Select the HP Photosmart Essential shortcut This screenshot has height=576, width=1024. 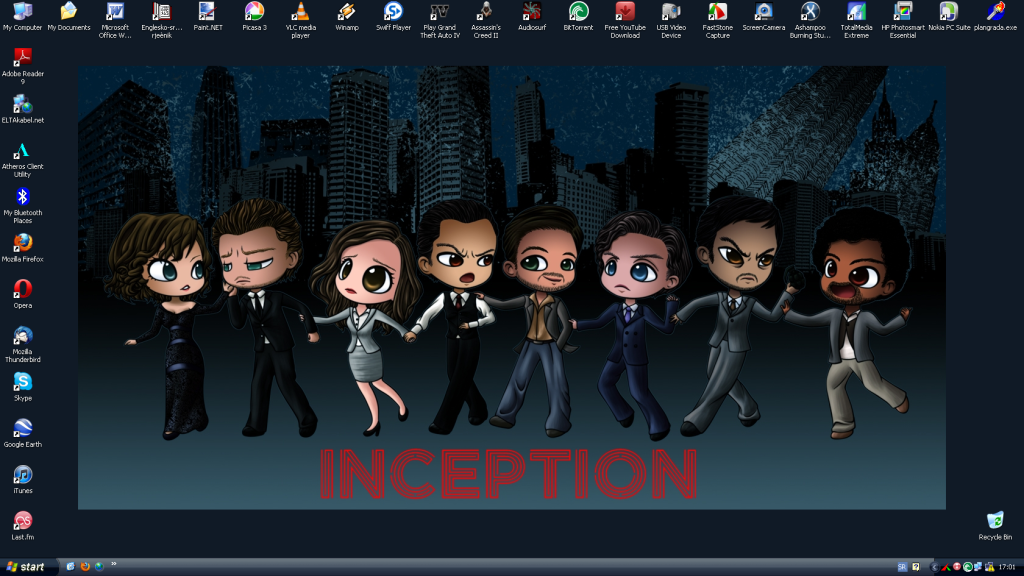[903, 20]
